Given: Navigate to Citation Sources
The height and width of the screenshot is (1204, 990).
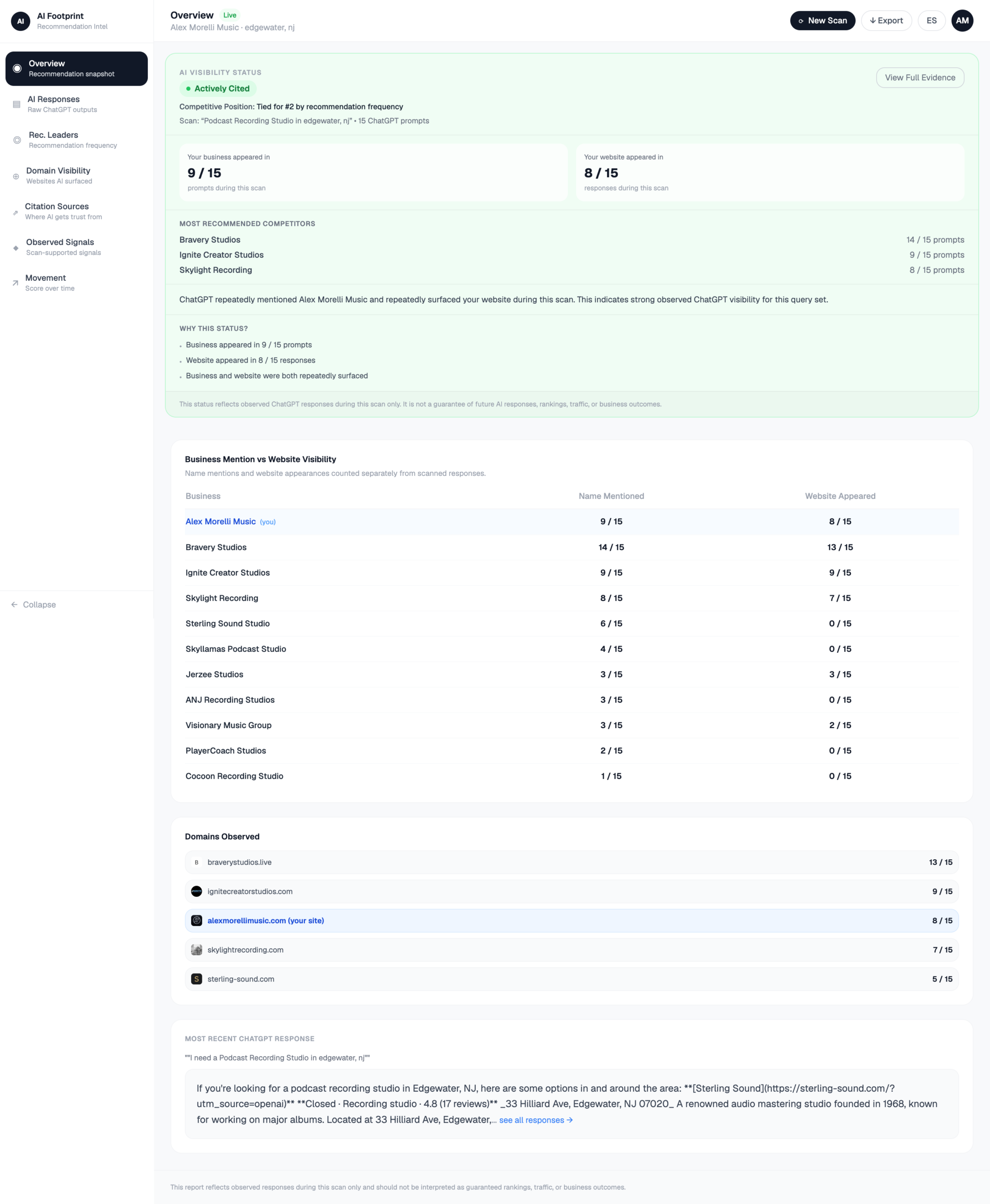Looking at the screenshot, I should pos(76,212).
